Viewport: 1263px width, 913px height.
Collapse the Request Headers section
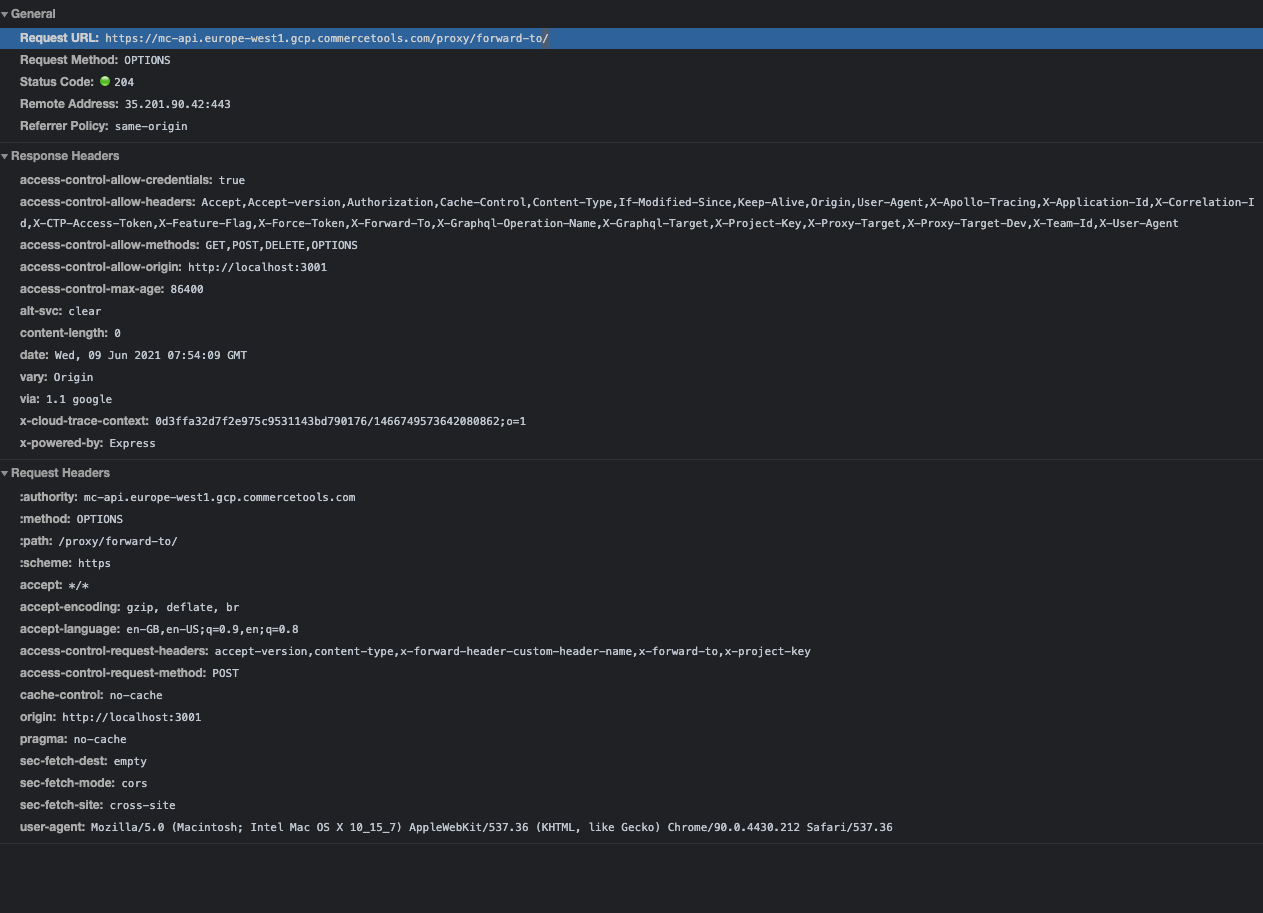(7, 473)
